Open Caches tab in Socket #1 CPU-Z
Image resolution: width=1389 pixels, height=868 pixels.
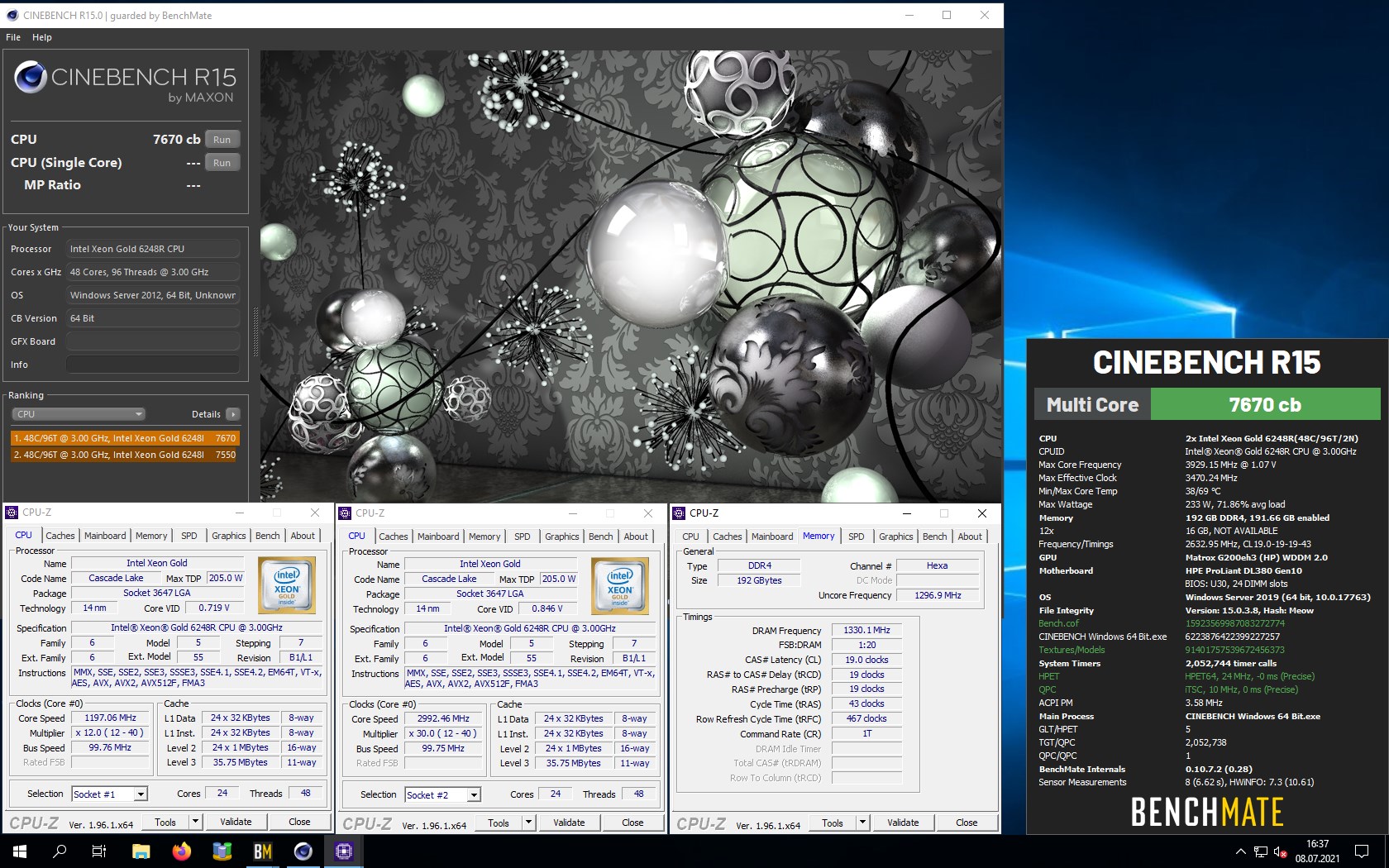click(x=60, y=536)
